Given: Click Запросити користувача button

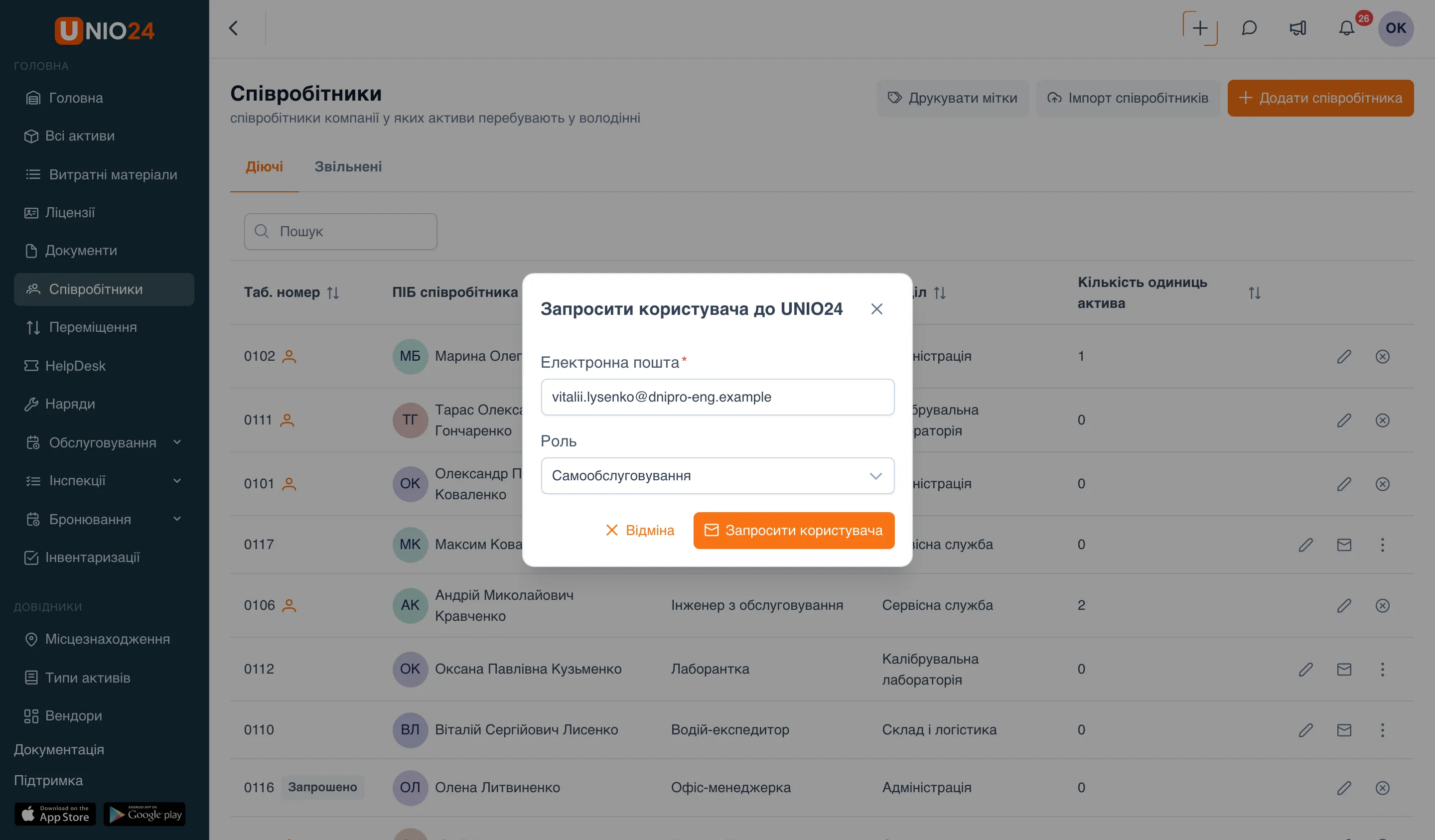Looking at the screenshot, I should pos(794,530).
